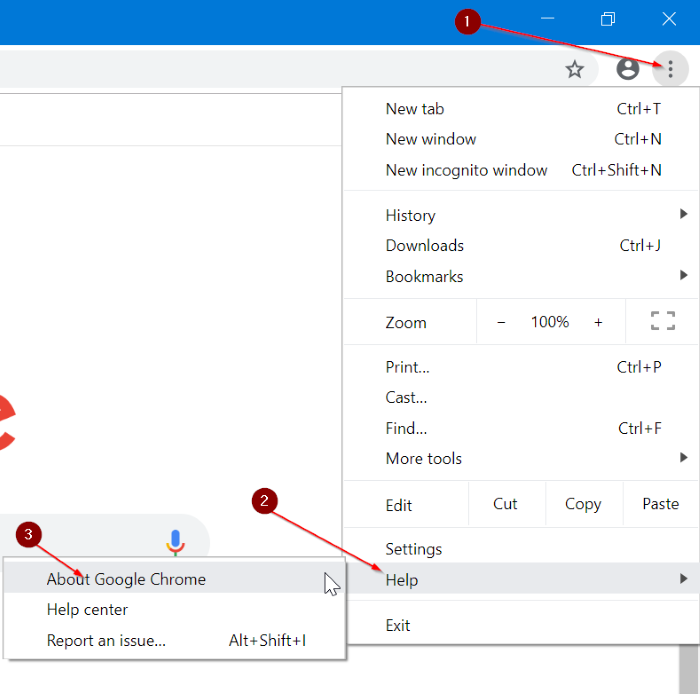Open the profile avatar icon
The image size is (700, 694).
[x=628, y=69]
